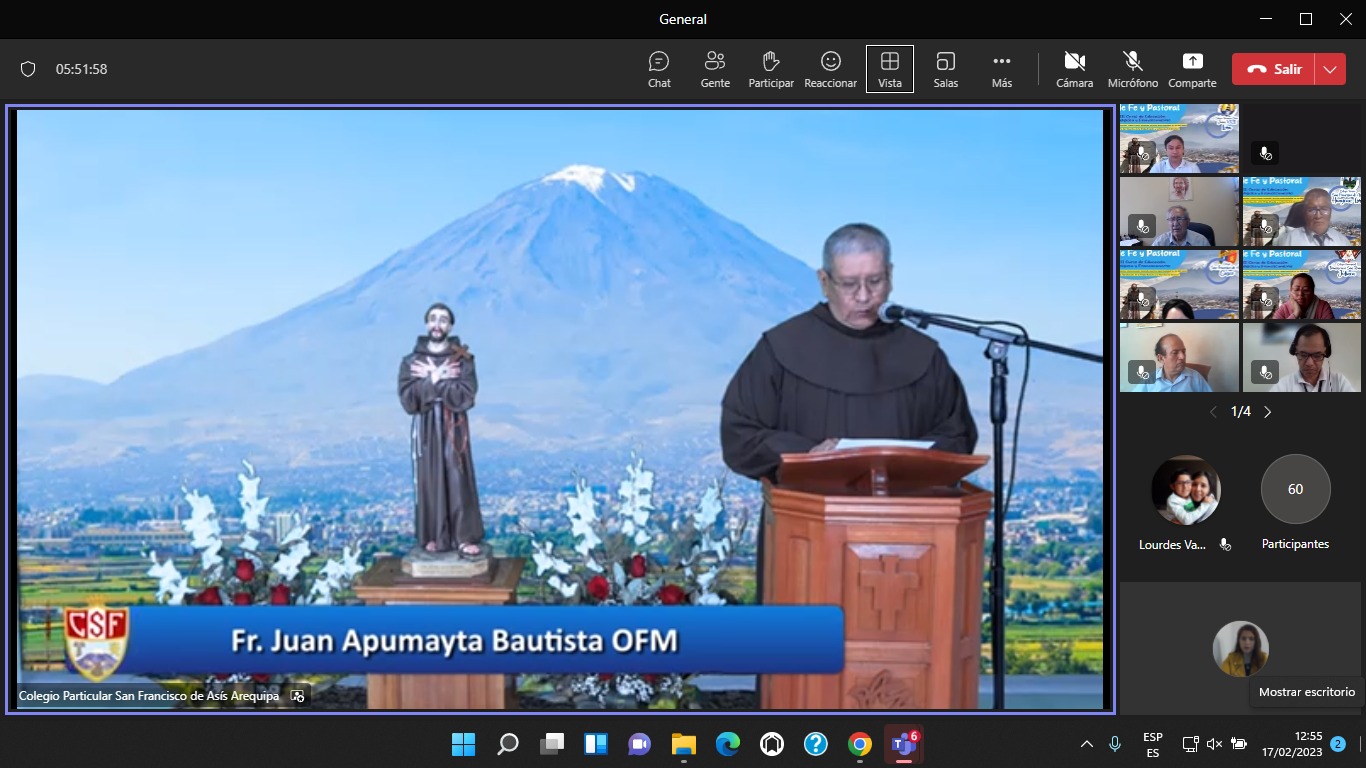Screen dimensions: 1366x768
Task: Unmute the Micrófono
Action: tap(1132, 69)
